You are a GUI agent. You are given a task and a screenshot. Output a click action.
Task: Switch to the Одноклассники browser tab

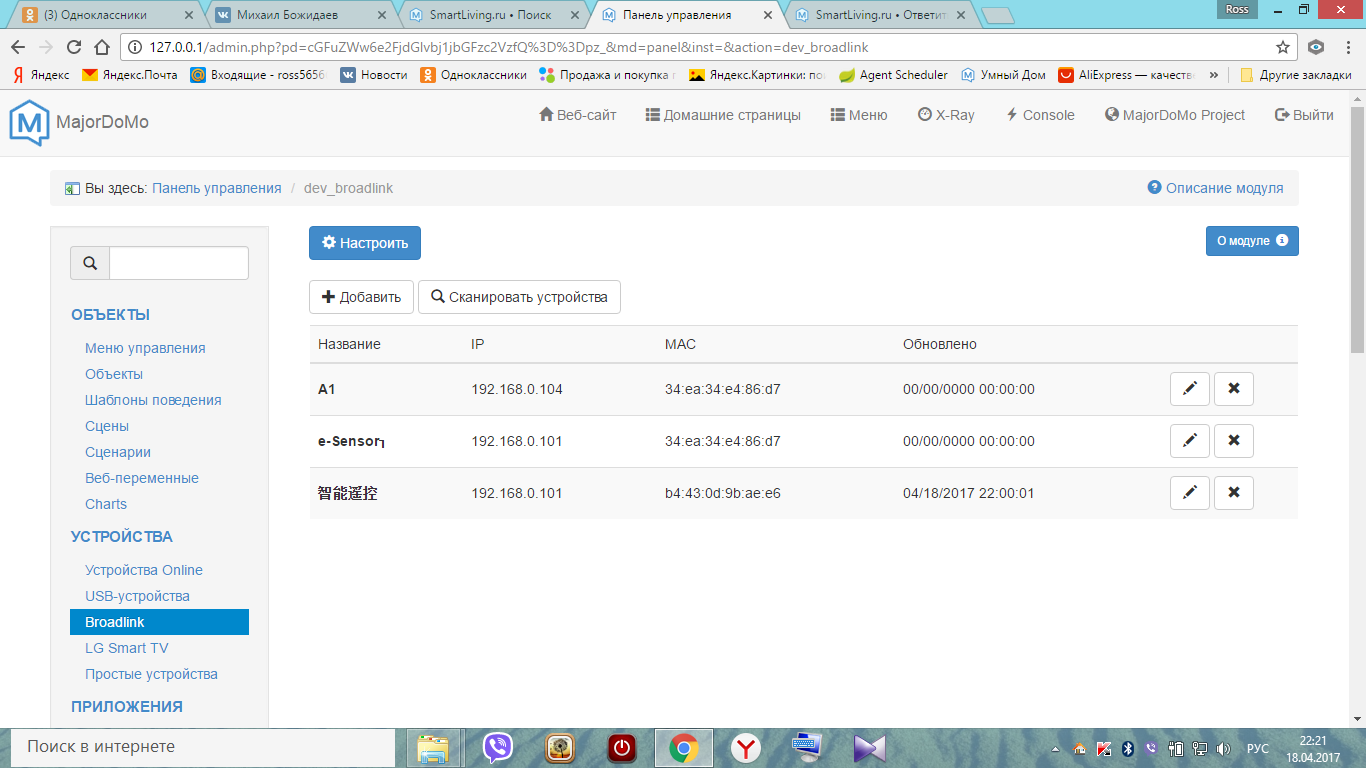(x=105, y=15)
